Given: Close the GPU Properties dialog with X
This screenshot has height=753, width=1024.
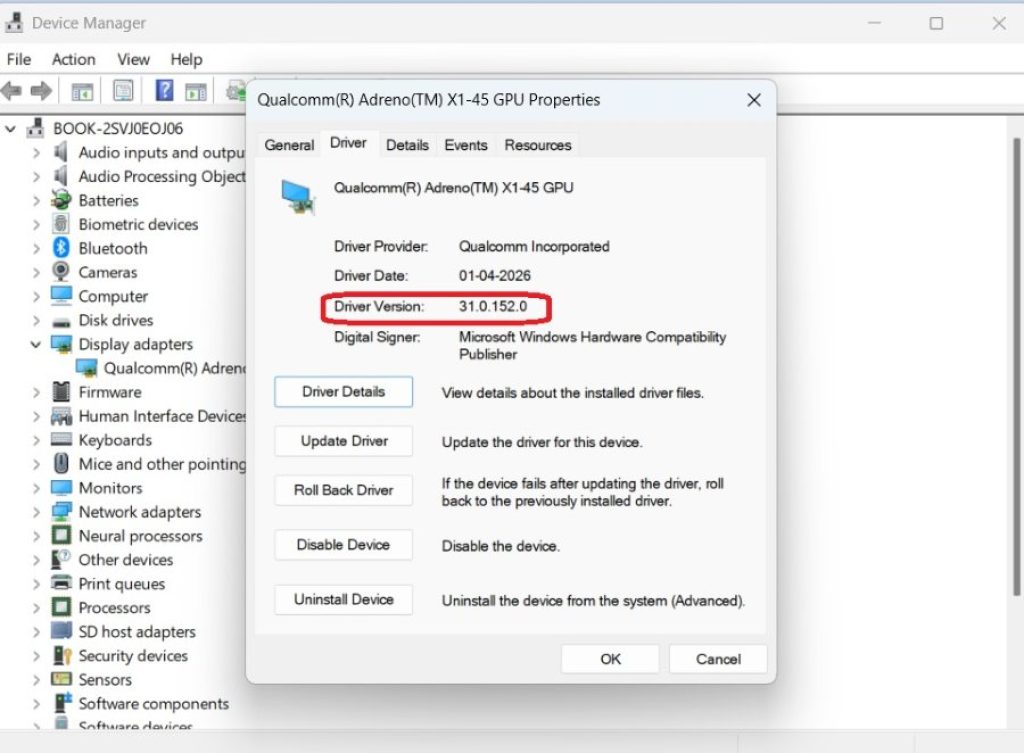Looking at the screenshot, I should pos(754,100).
